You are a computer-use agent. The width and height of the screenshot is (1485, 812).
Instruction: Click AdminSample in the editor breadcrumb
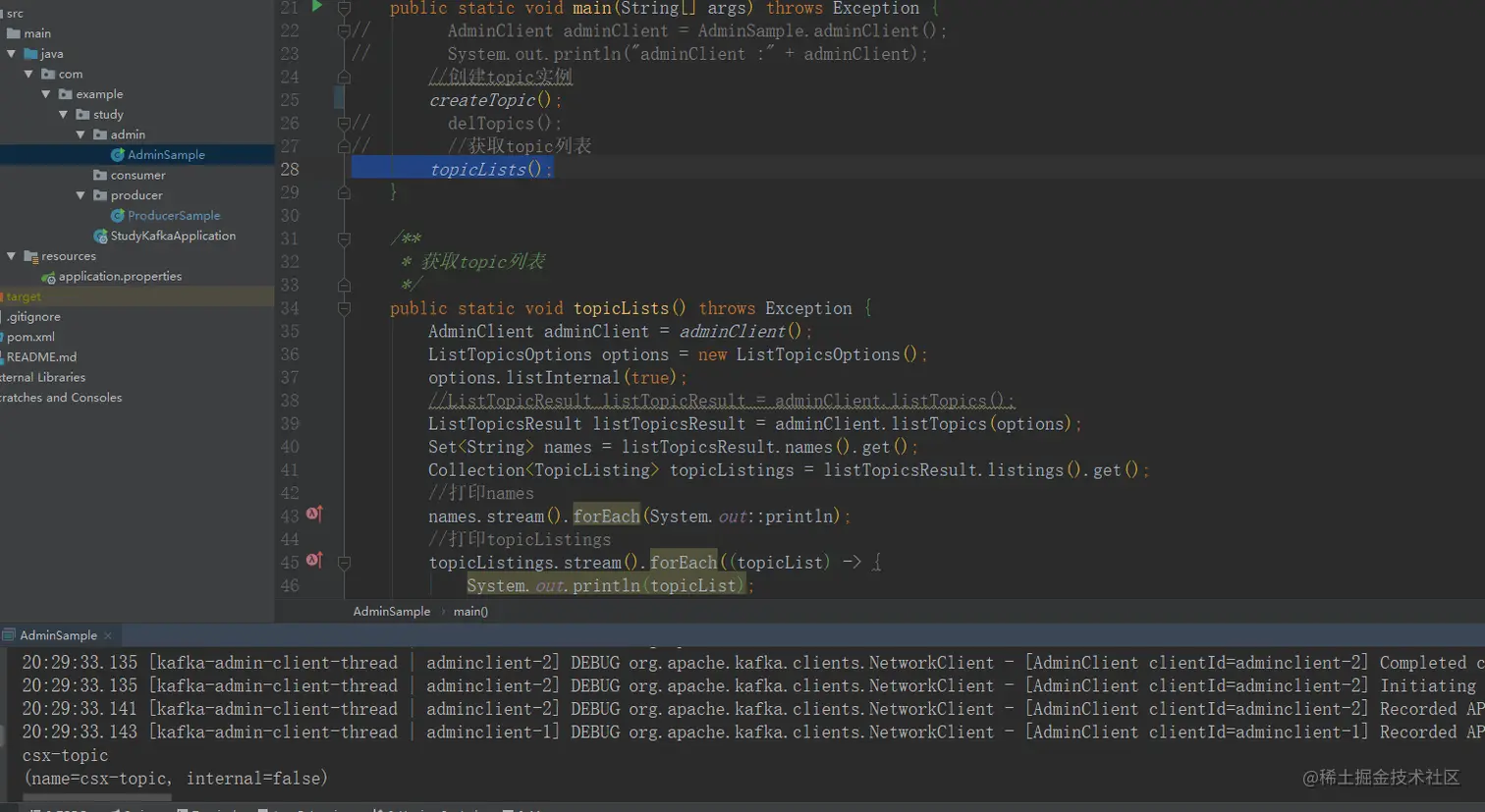pyautogui.click(x=392, y=612)
